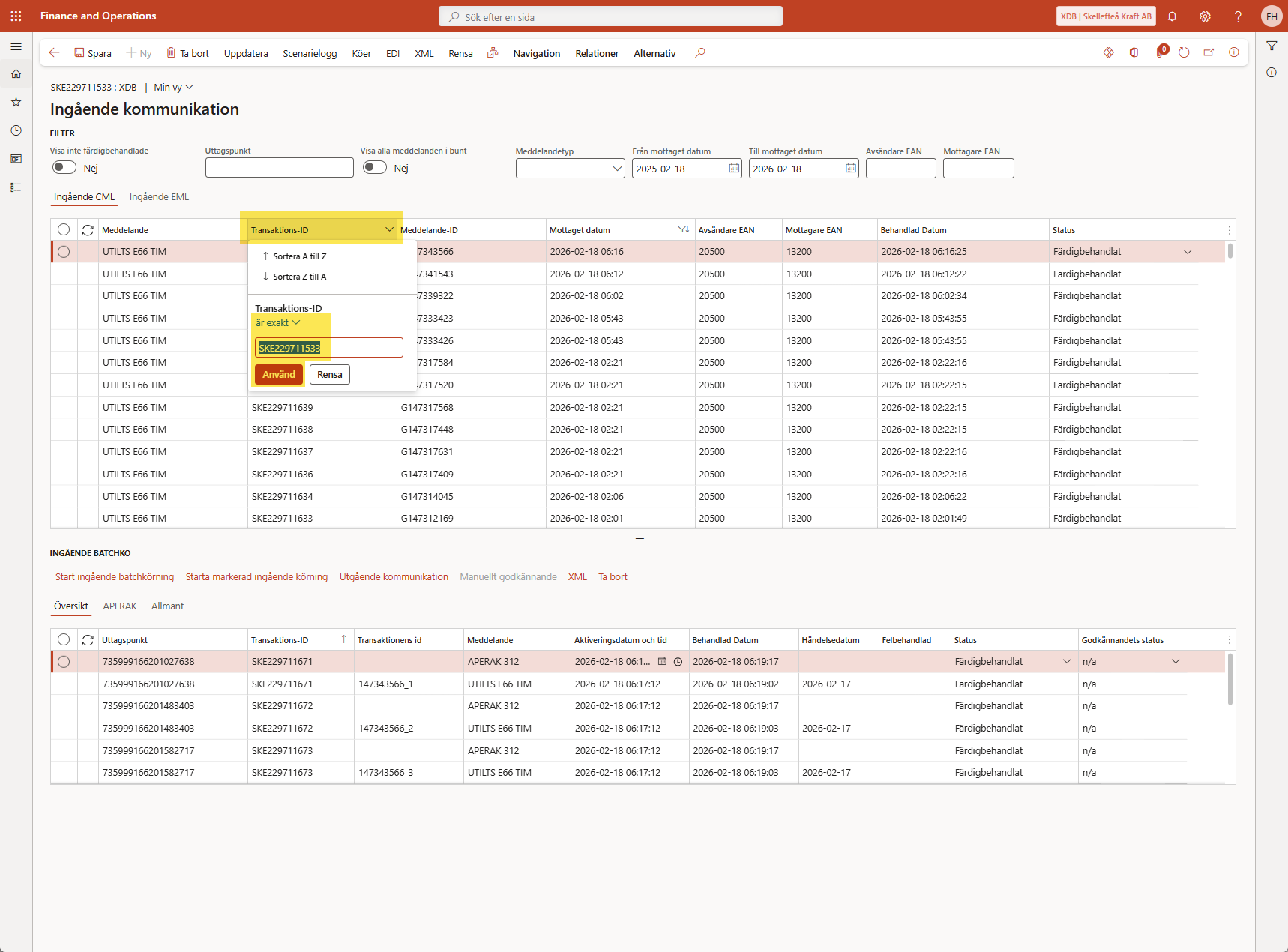Image resolution: width=1288 pixels, height=952 pixels.
Task: Open the app launcher waffle icon
Action: (x=16, y=16)
